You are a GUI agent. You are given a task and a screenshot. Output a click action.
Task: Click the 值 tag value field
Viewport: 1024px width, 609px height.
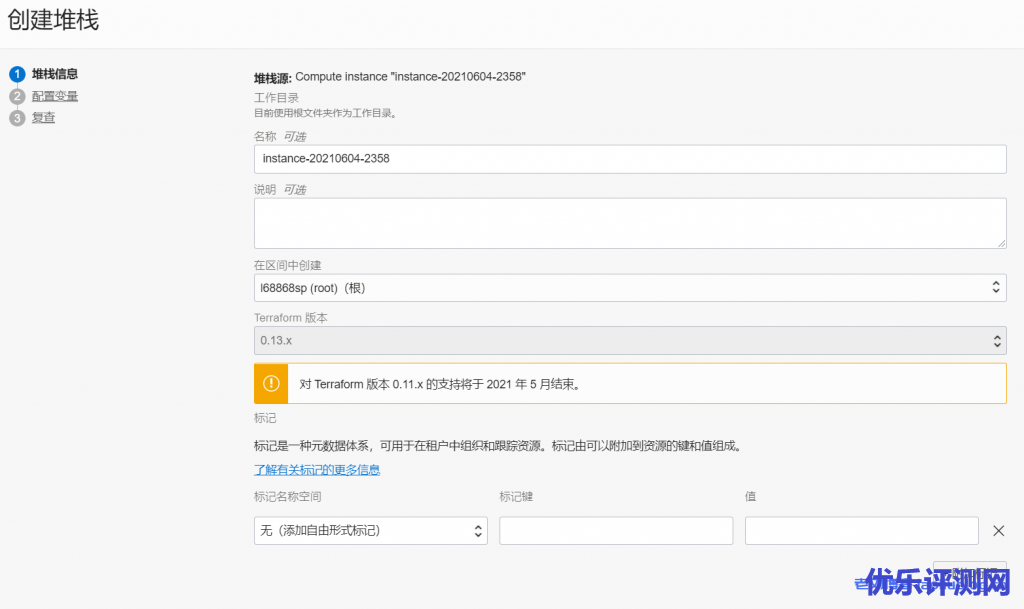click(x=861, y=531)
